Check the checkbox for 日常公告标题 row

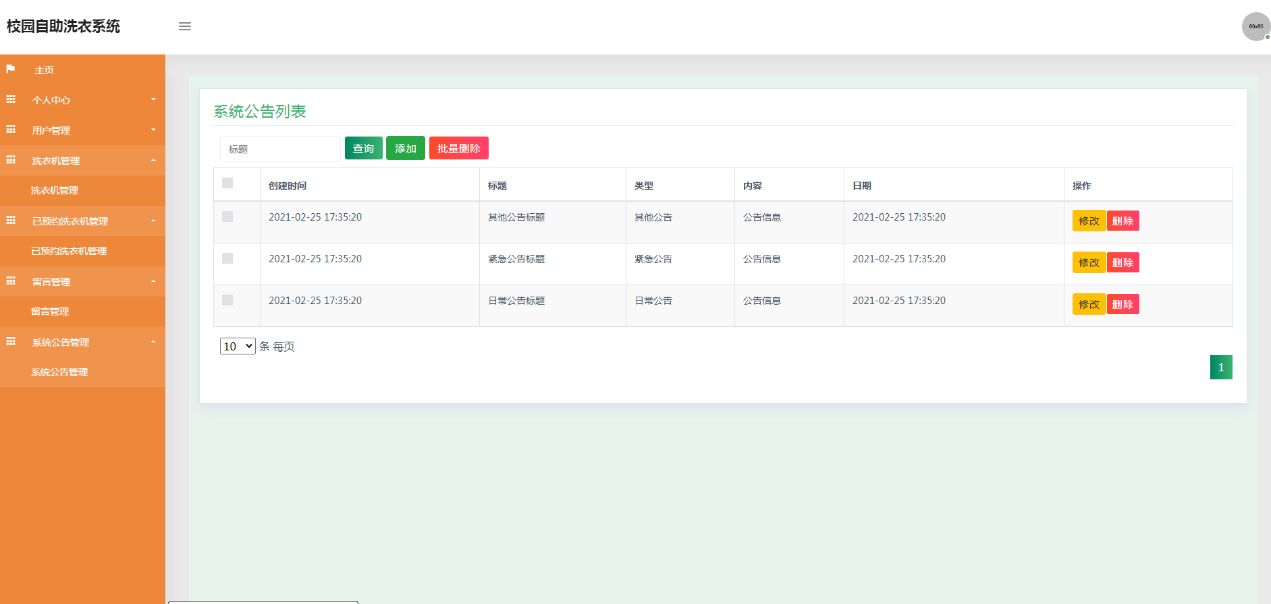pos(227,300)
